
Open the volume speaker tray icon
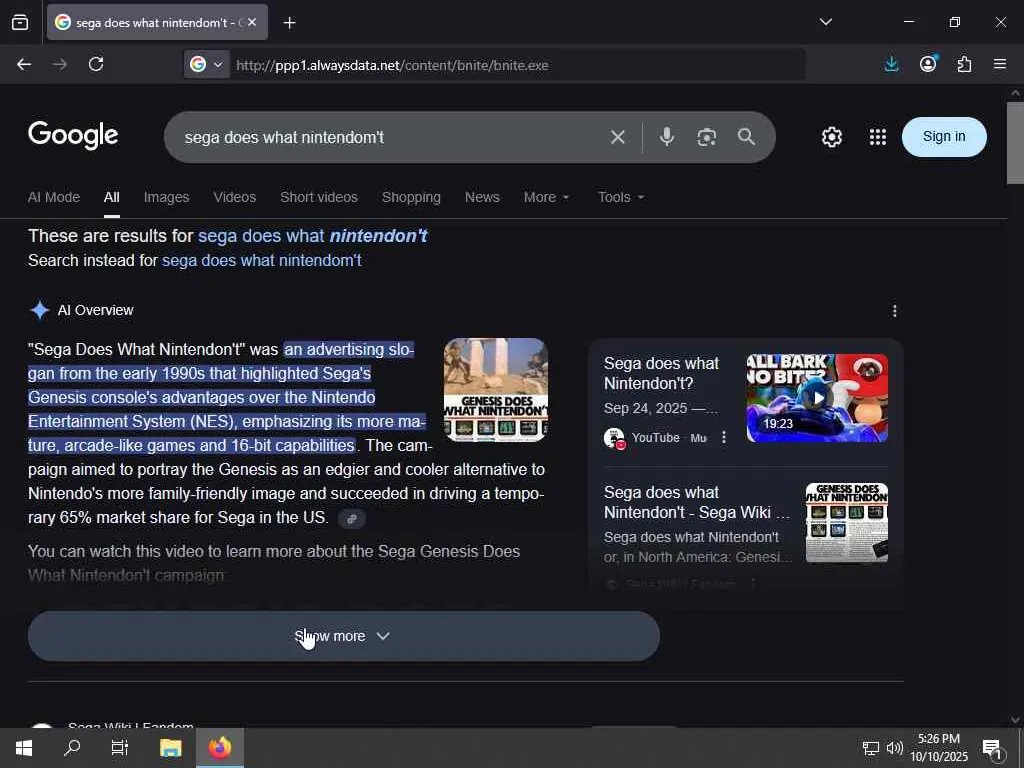coord(894,748)
